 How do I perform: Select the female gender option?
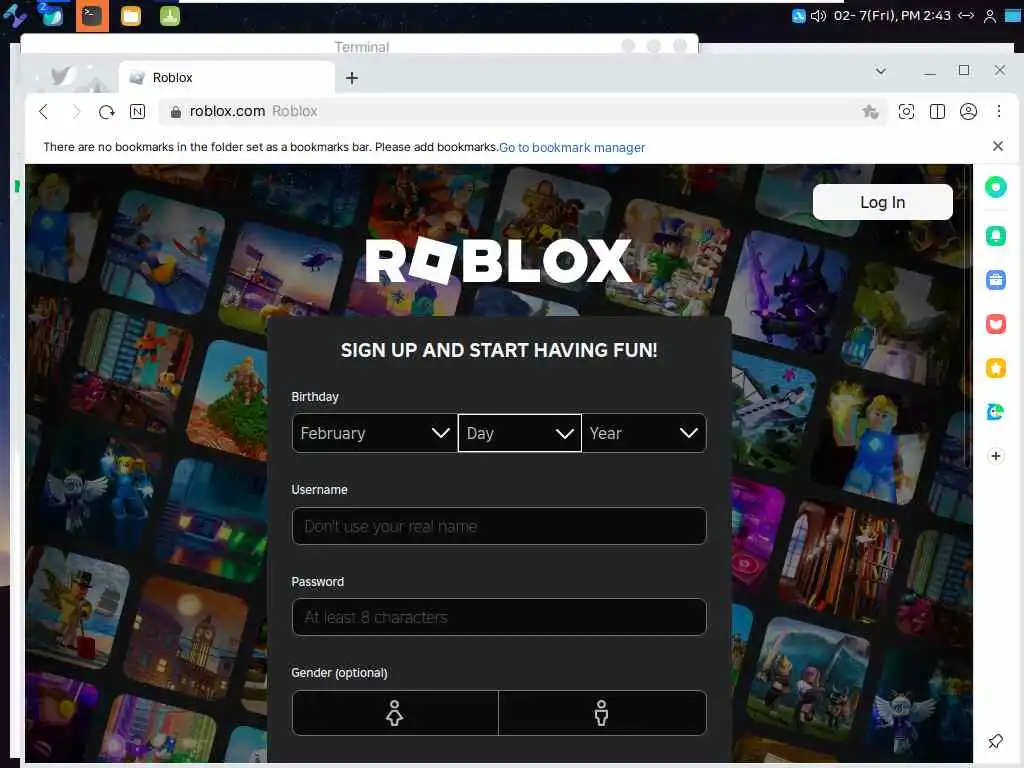coord(394,713)
